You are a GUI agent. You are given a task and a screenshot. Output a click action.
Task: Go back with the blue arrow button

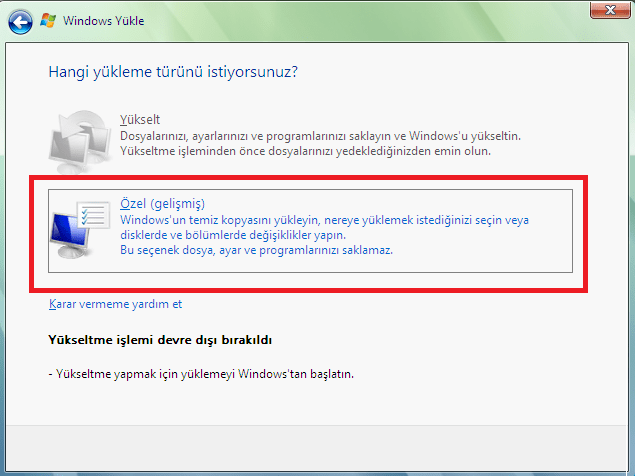20,22
